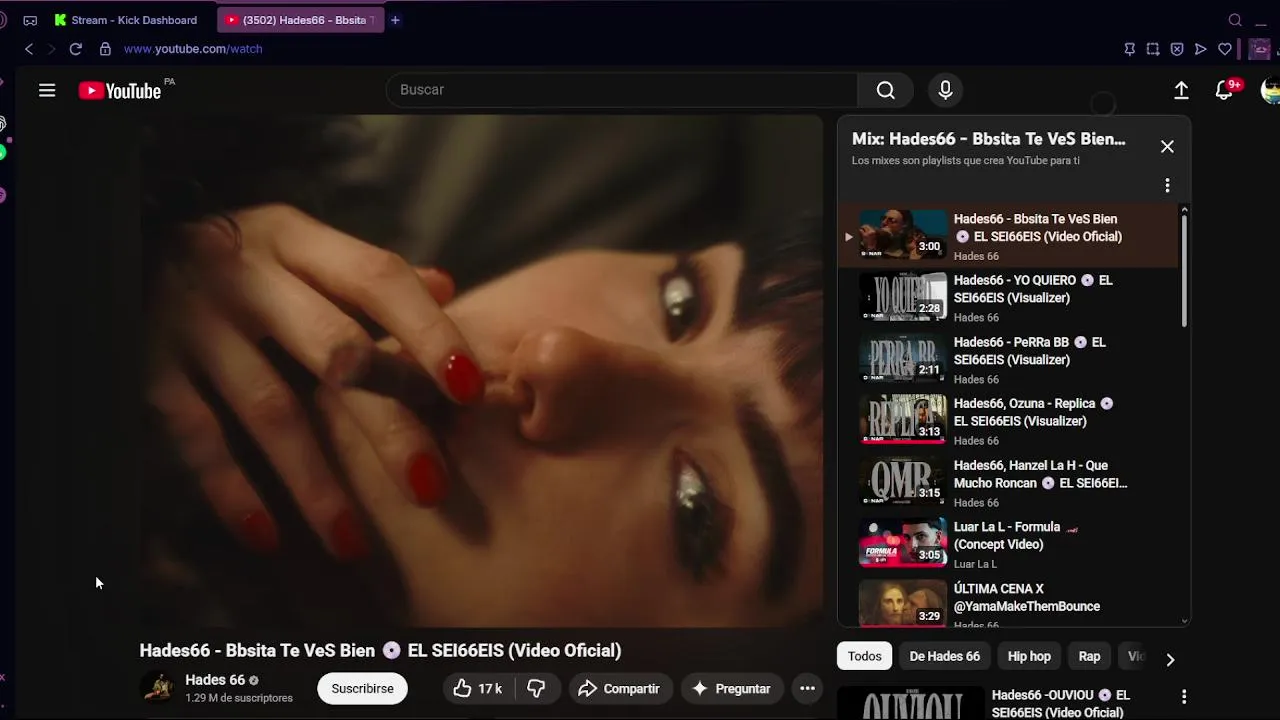Screen dimensions: 1280x720
Task: Play Luar La L - Formula from the mix
Action: click(x=1010, y=545)
